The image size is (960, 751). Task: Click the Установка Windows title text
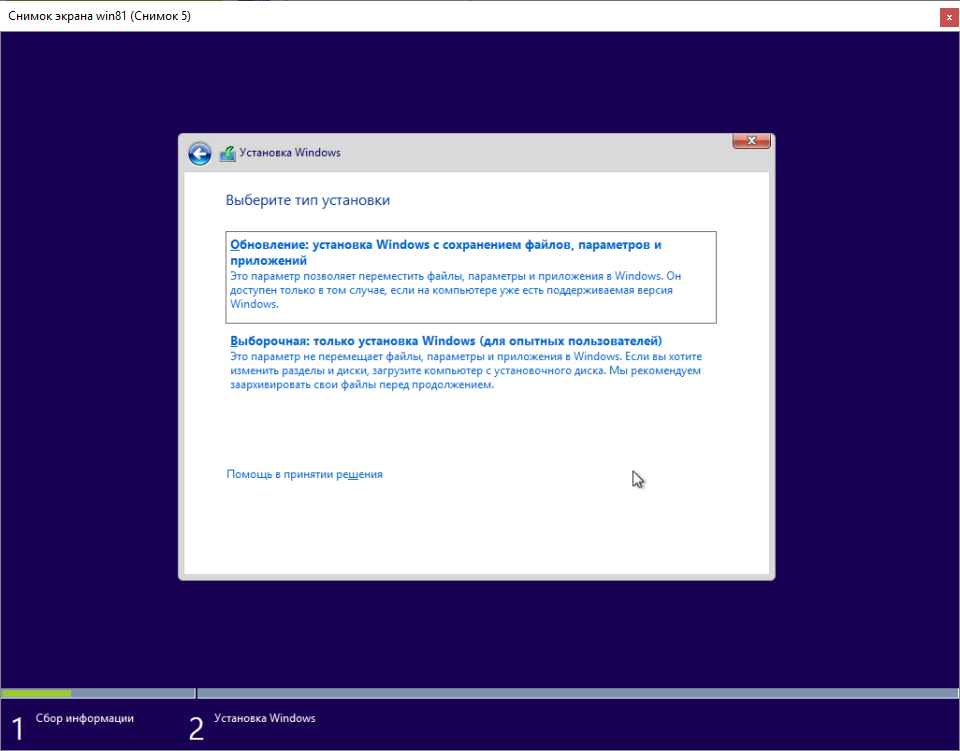[x=290, y=152]
